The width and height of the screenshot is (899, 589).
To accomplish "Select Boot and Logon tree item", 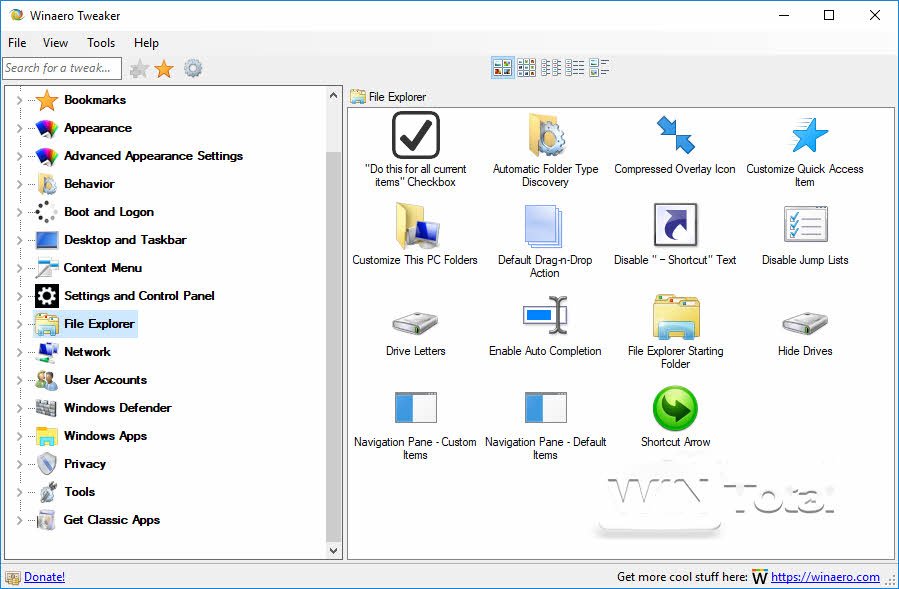I will tap(109, 212).
